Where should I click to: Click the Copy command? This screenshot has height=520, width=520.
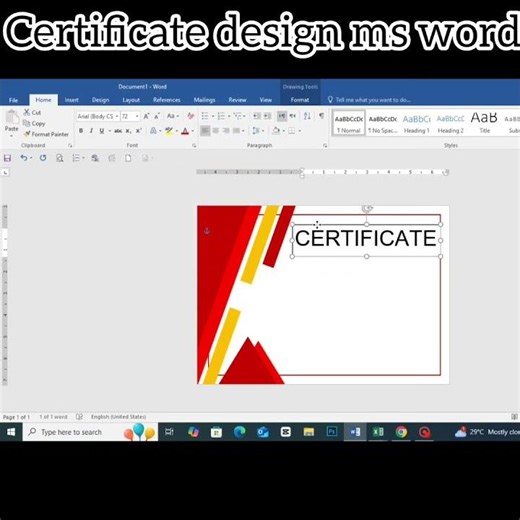pyautogui.click(x=34, y=123)
